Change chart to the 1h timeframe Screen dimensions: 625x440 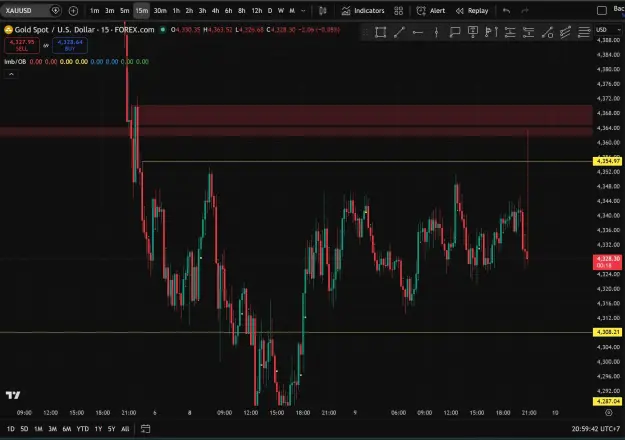[176, 11]
